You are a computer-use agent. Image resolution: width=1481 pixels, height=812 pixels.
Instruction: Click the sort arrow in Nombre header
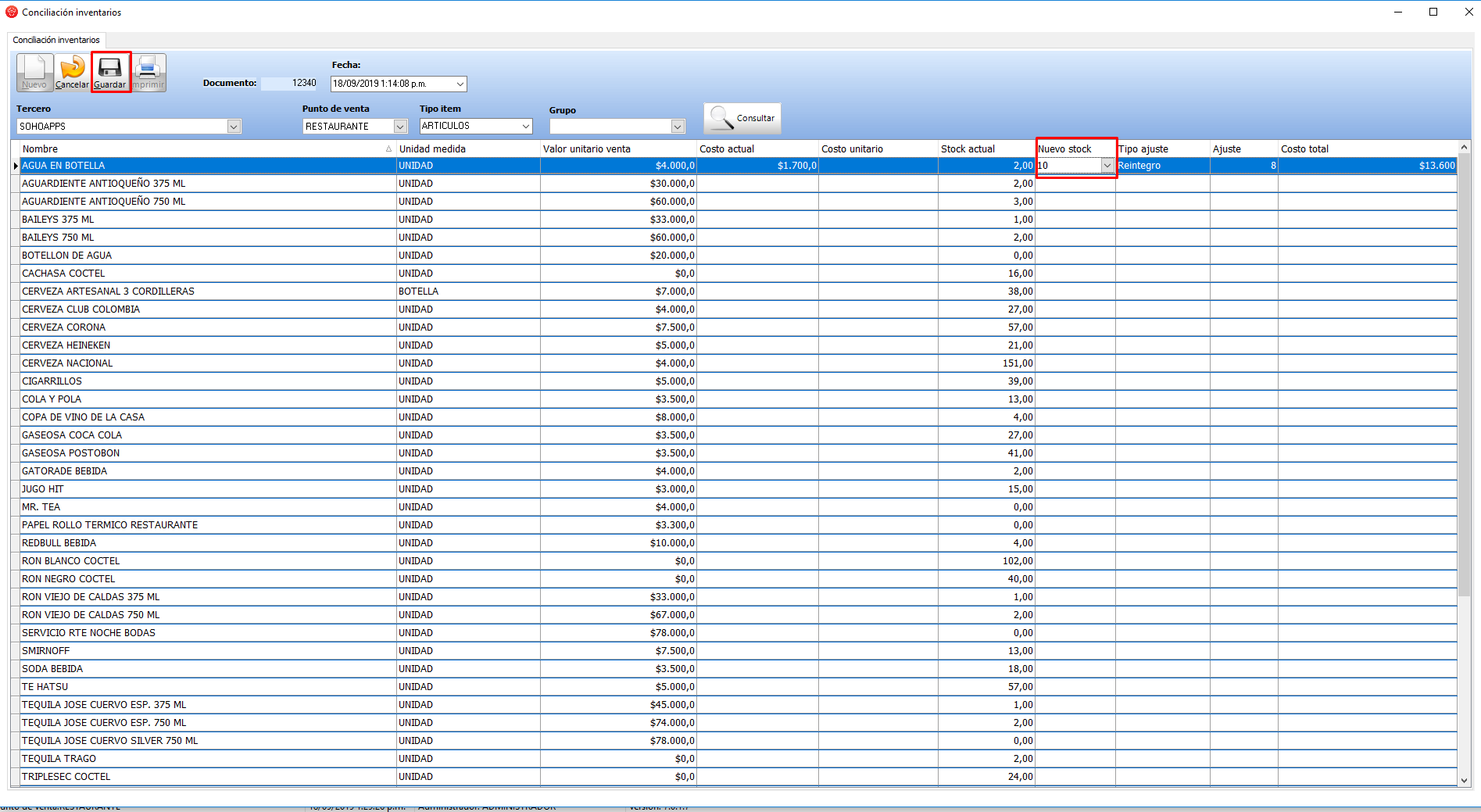point(388,148)
